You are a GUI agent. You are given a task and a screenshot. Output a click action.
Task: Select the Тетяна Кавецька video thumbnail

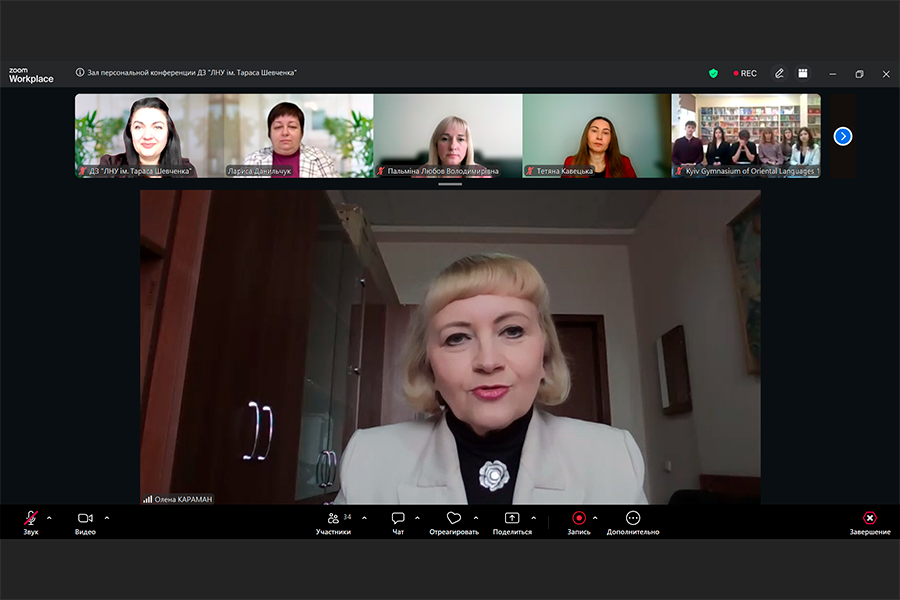point(597,136)
